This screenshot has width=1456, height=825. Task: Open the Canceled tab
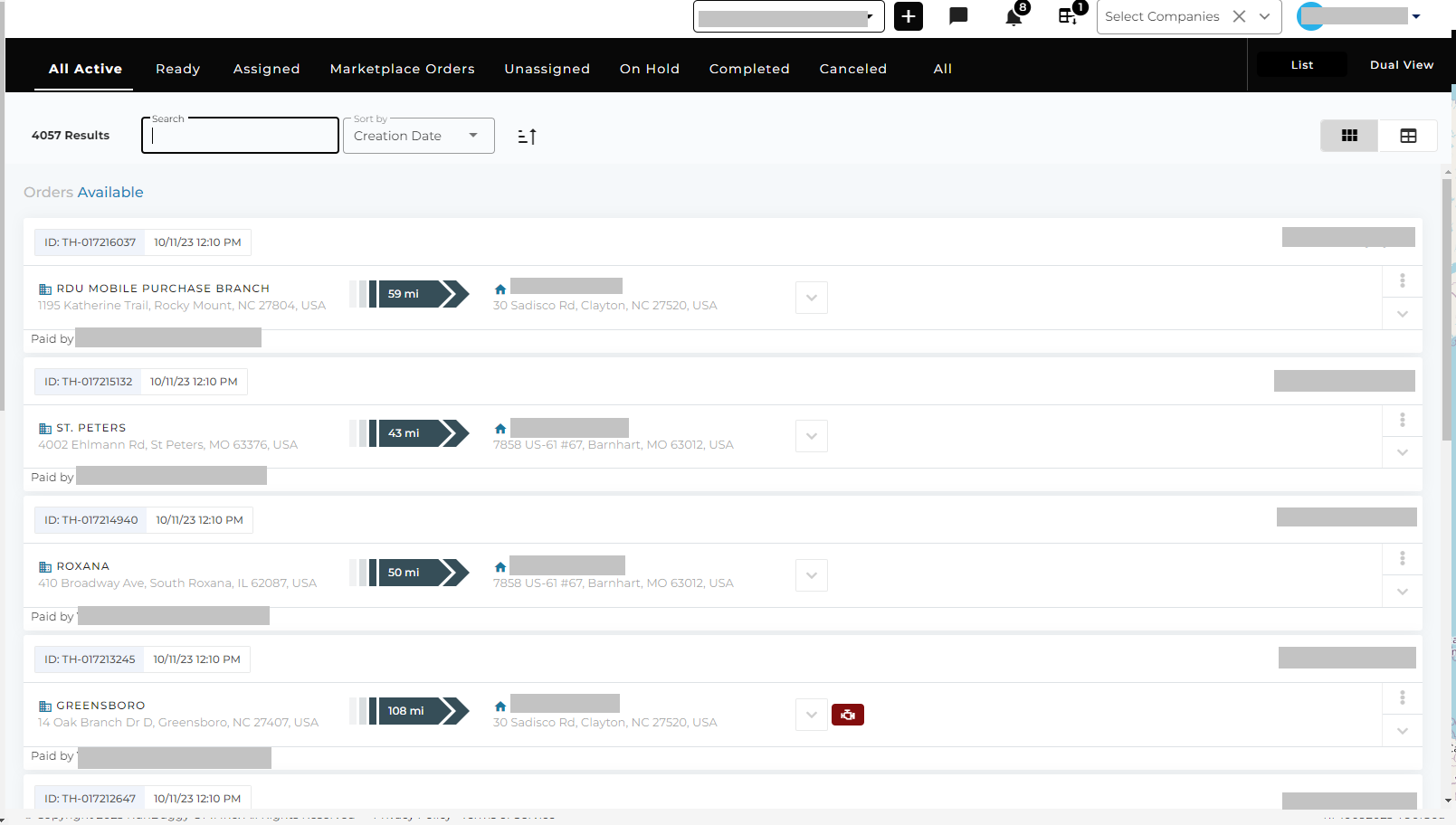click(853, 69)
